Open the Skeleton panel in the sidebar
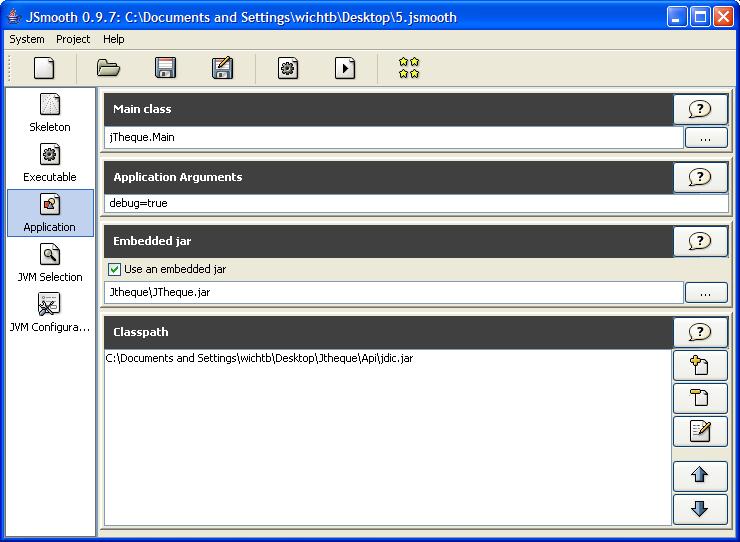 (49, 112)
